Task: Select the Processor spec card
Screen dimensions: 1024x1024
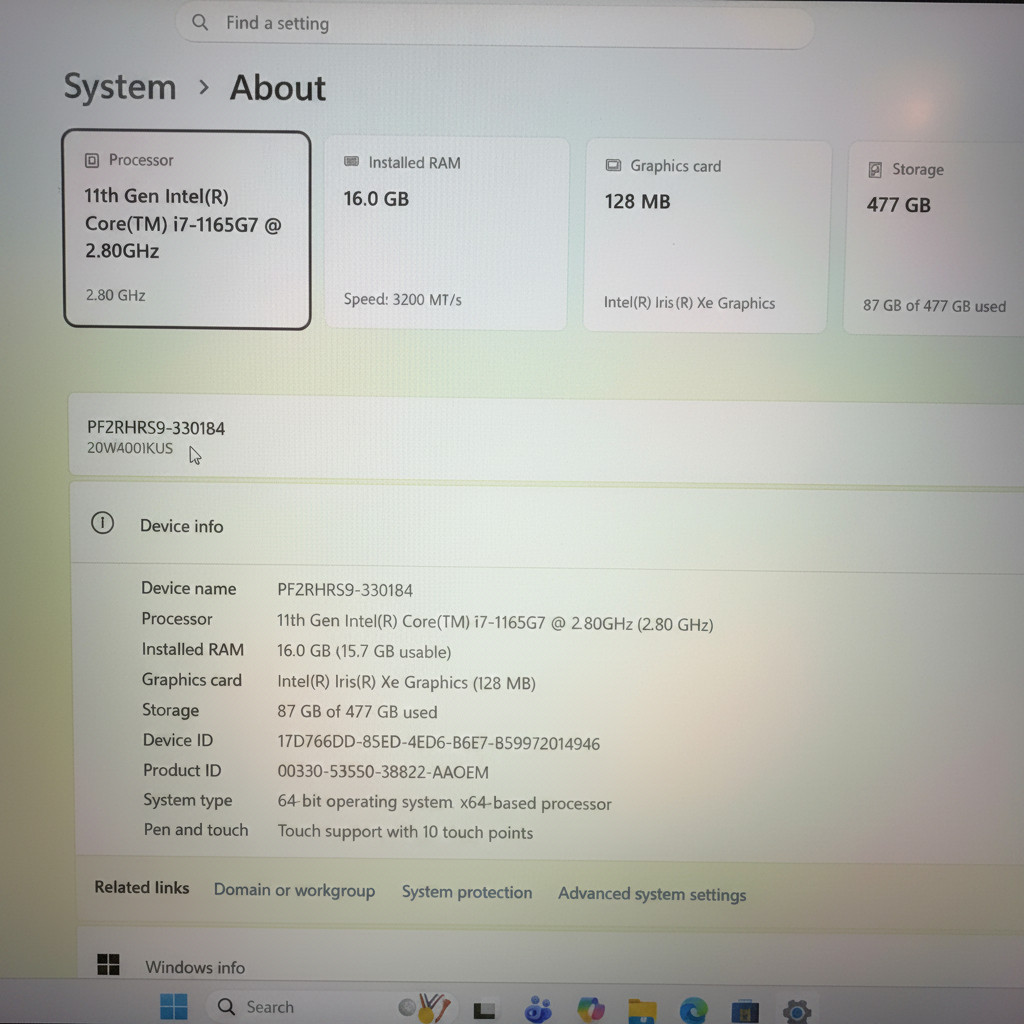Action: pyautogui.click(x=187, y=230)
